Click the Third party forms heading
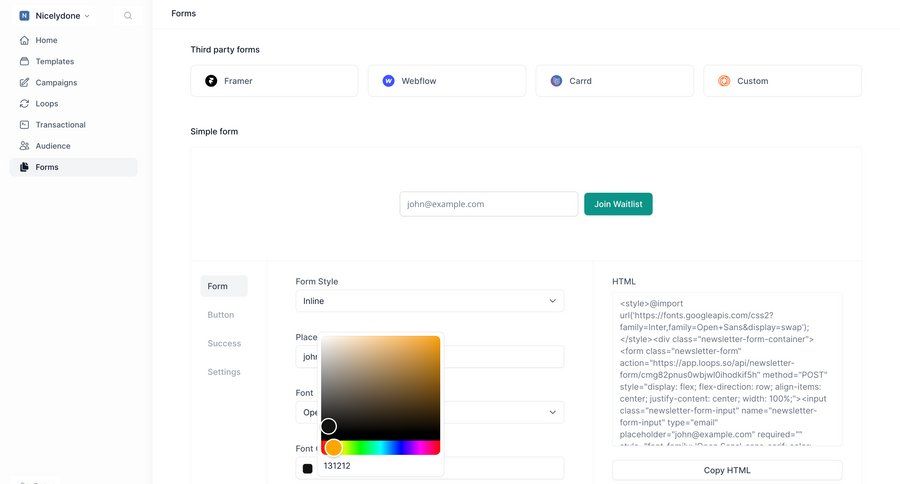The width and height of the screenshot is (900, 484). [x=225, y=49]
